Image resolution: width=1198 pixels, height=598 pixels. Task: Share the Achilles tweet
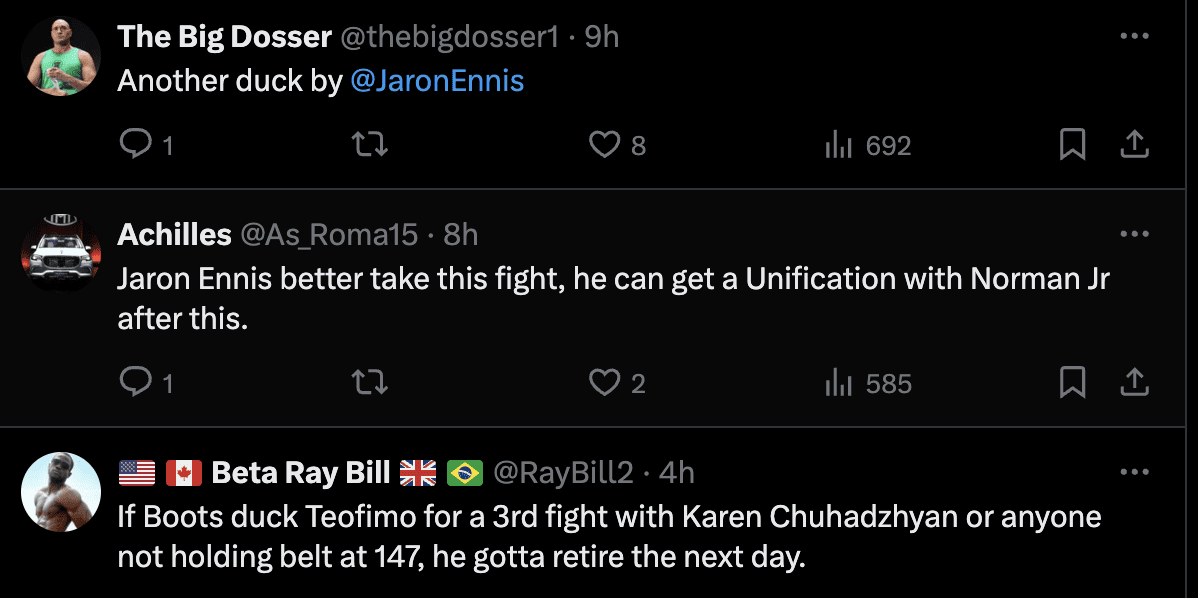tap(1133, 382)
